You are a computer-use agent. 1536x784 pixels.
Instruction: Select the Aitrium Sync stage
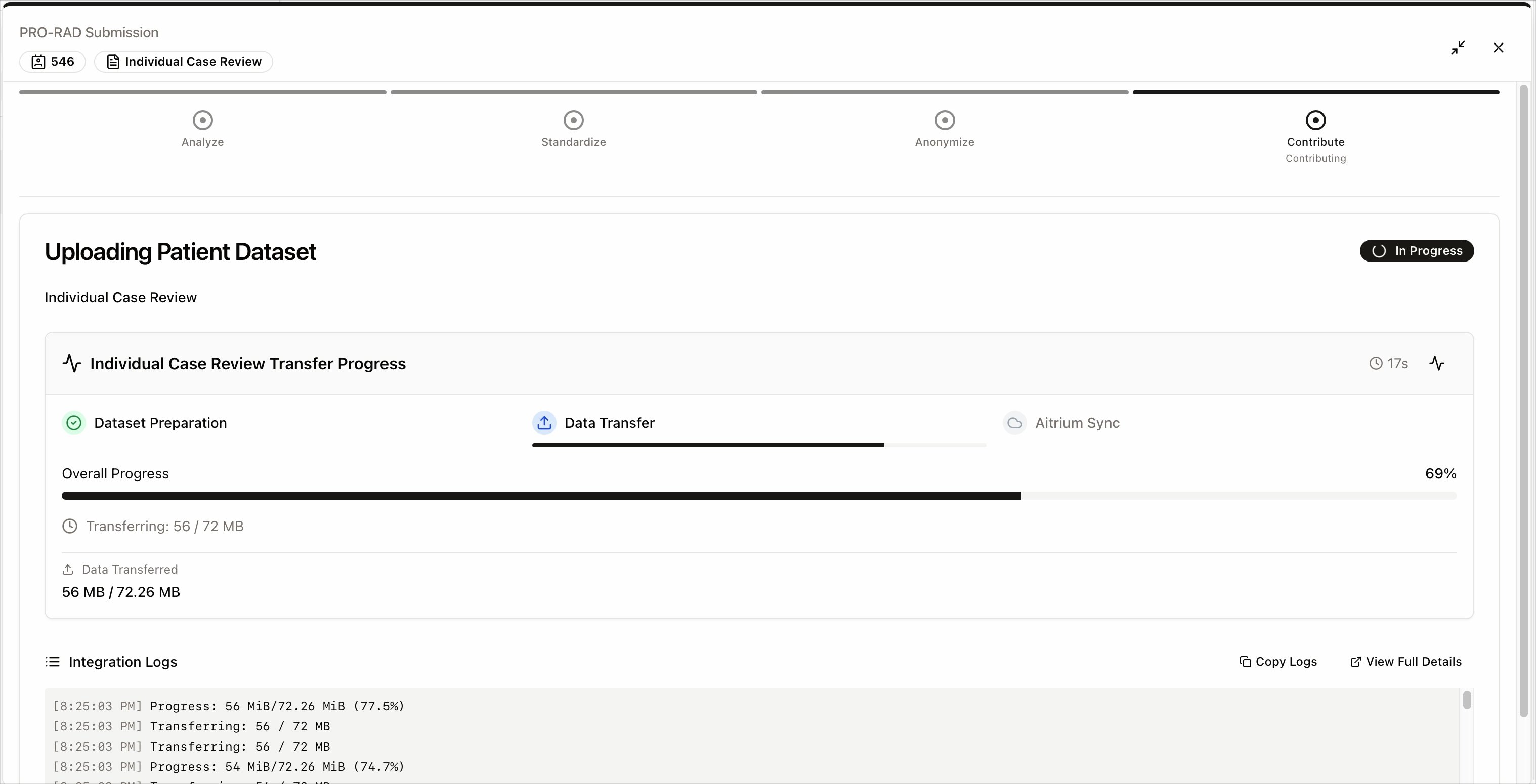coord(1061,423)
